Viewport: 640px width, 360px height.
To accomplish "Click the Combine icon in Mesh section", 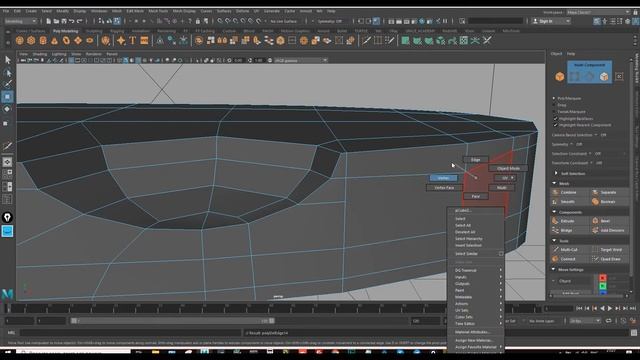I will [x=556, y=192].
